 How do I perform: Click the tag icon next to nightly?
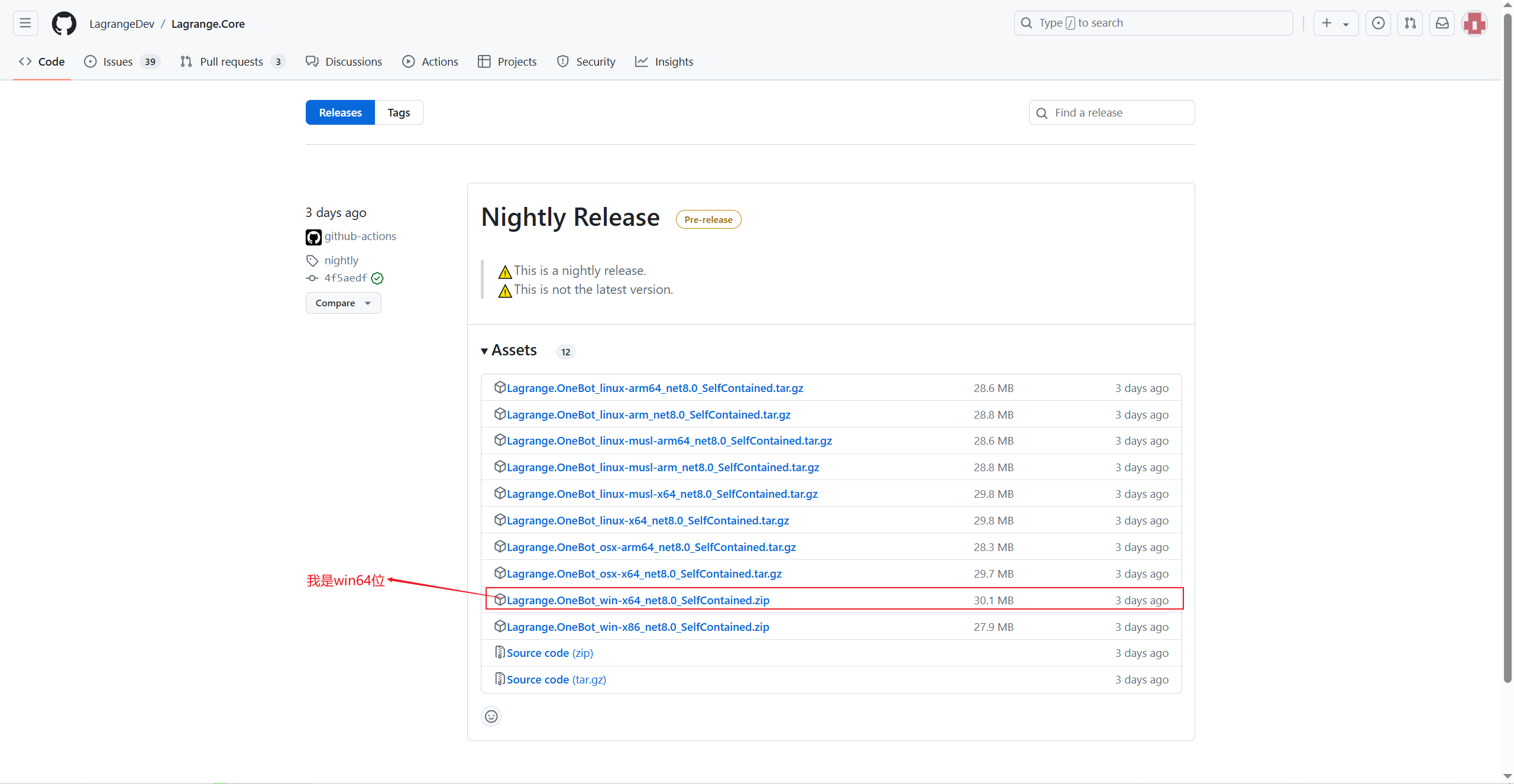[312, 261]
